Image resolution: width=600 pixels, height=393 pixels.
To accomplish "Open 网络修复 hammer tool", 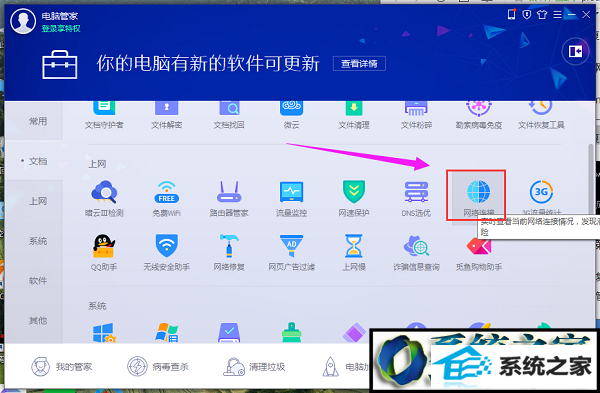I will (229, 253).
